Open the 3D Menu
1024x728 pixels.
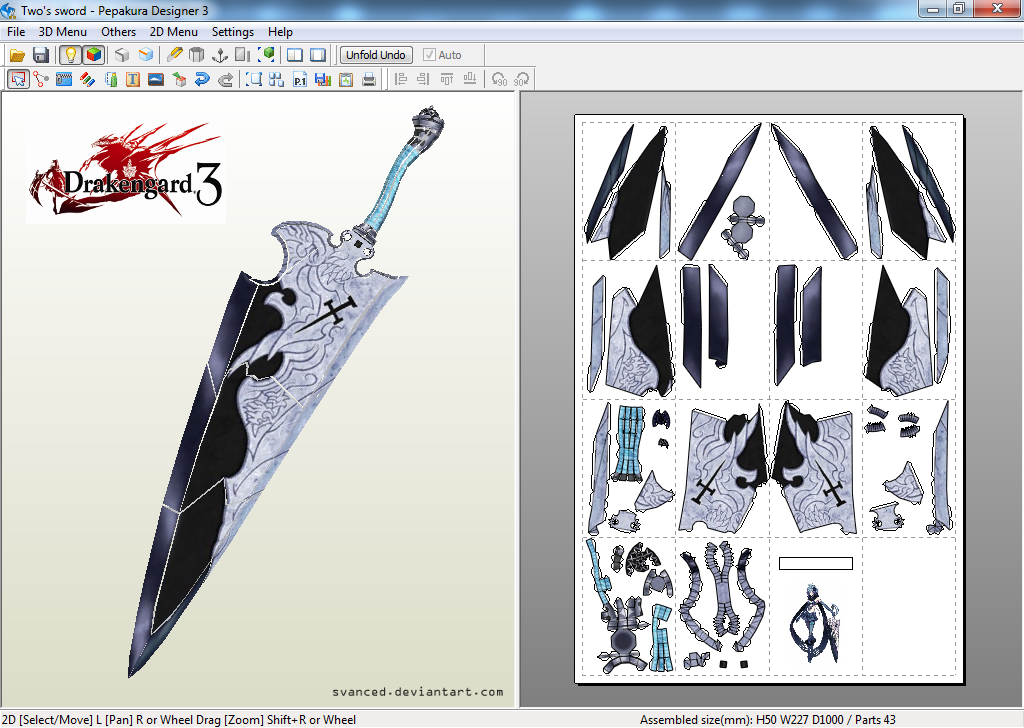point(63,32)
